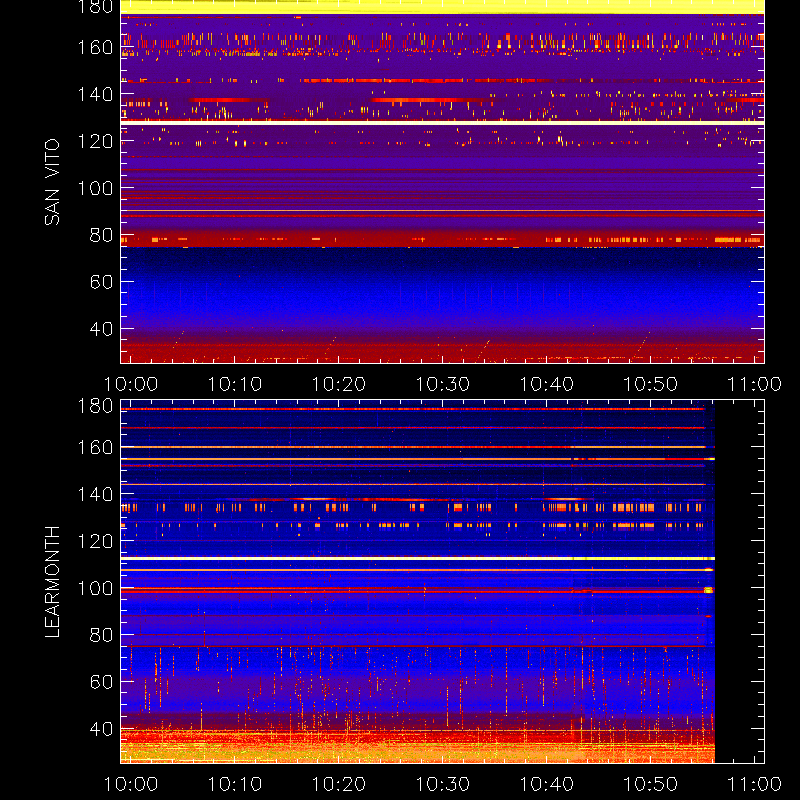The image size is (800, 800).
Task: Click 11:00 time label under SAN VITO plot
Action: click(754, 384)
